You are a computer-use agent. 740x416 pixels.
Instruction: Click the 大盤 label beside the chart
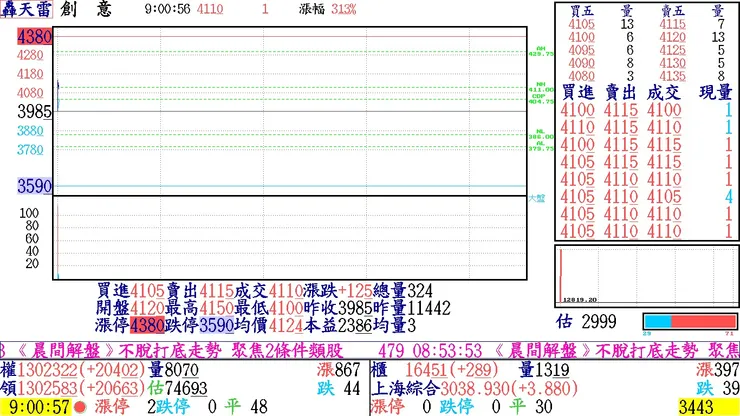pyautogui.click(x=537, y=198)
